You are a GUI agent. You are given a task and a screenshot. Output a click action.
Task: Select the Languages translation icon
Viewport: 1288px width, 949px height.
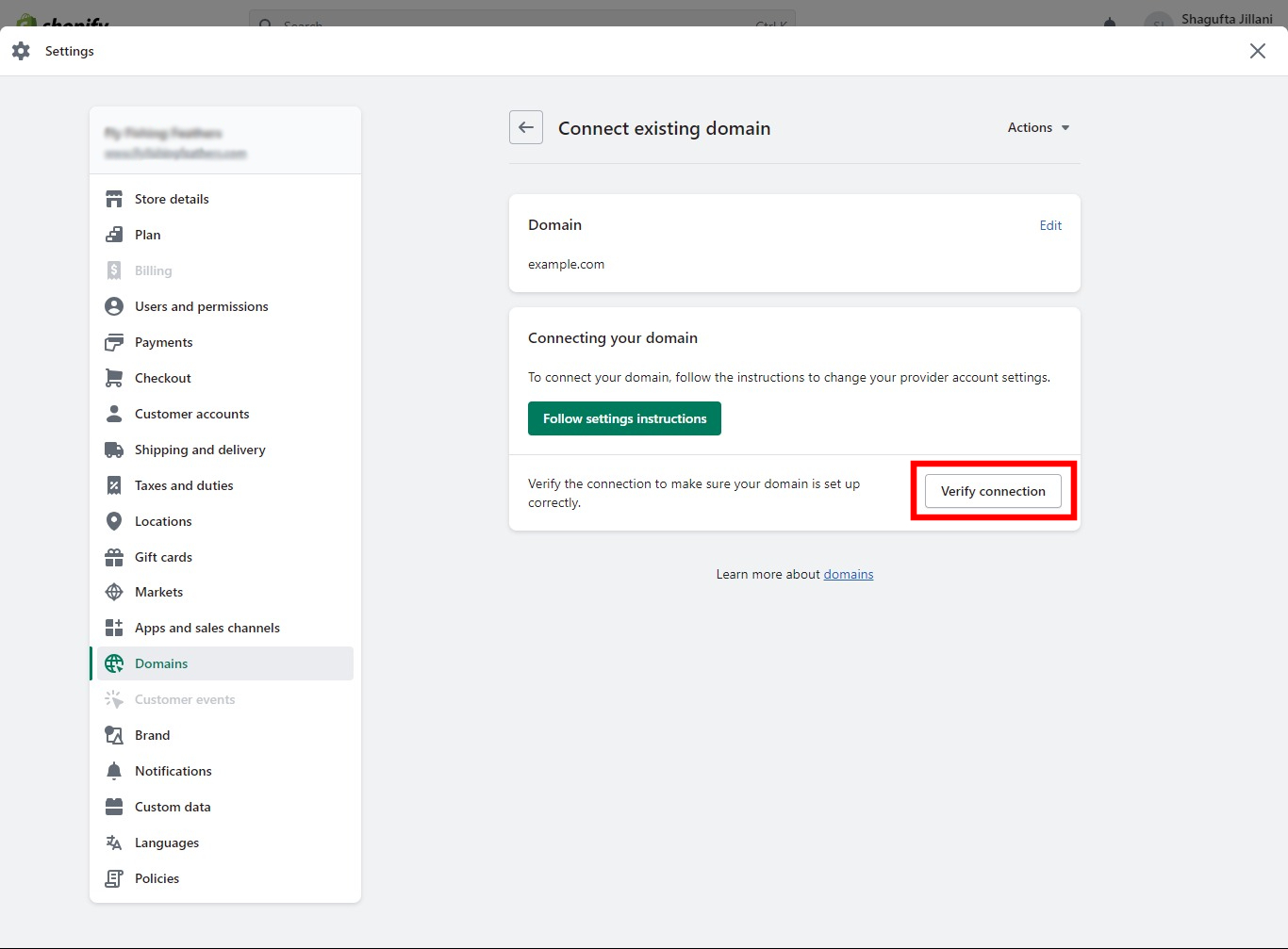click(113, 843)
